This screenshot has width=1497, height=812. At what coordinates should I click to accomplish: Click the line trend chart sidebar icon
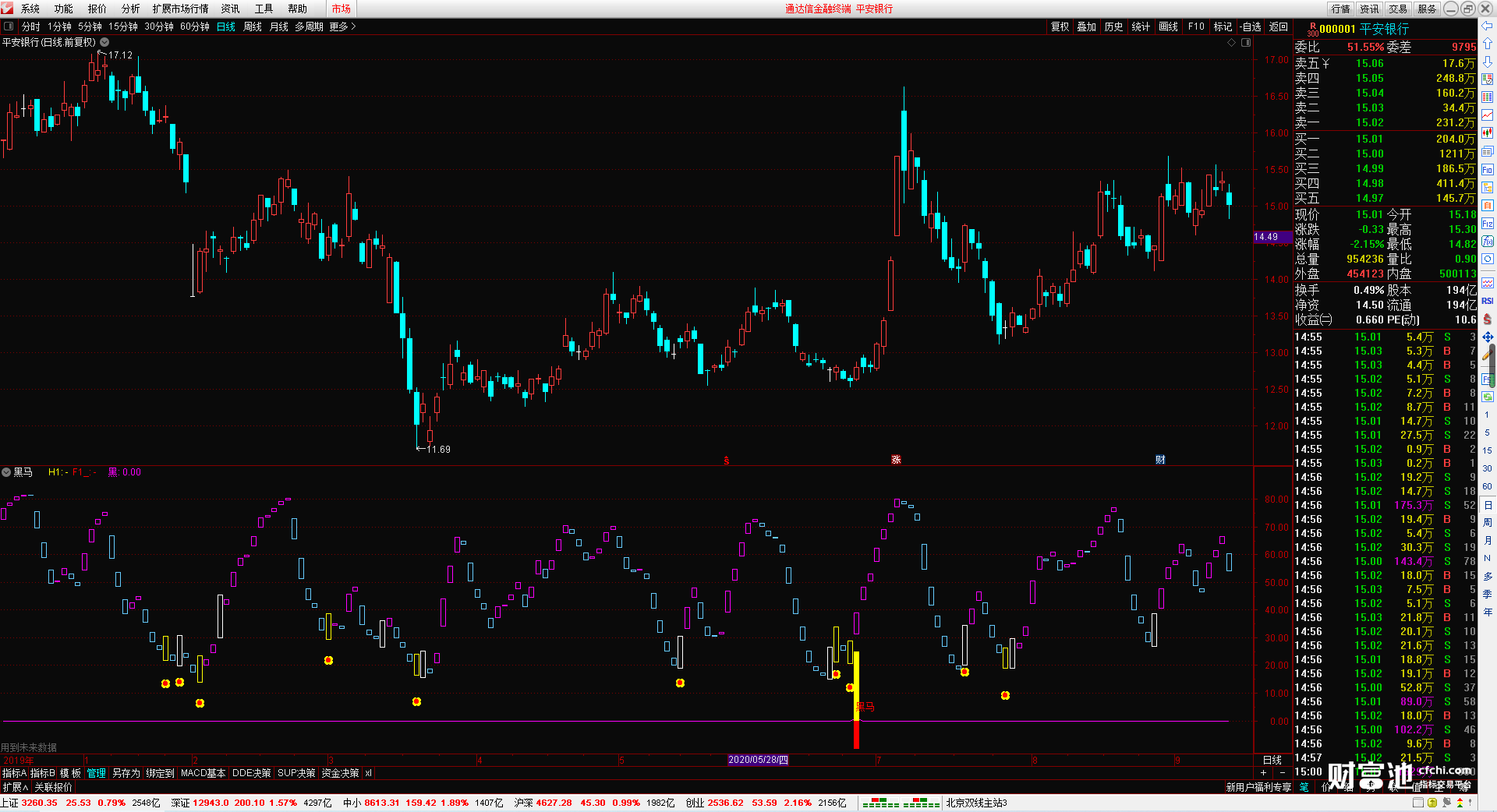[1488, 115]
